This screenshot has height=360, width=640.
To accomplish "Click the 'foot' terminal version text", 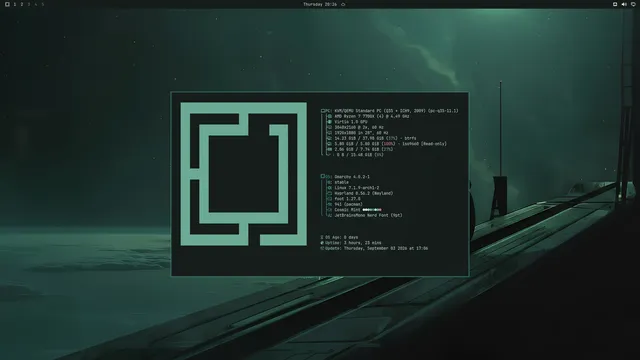I will tap(348, 199).
